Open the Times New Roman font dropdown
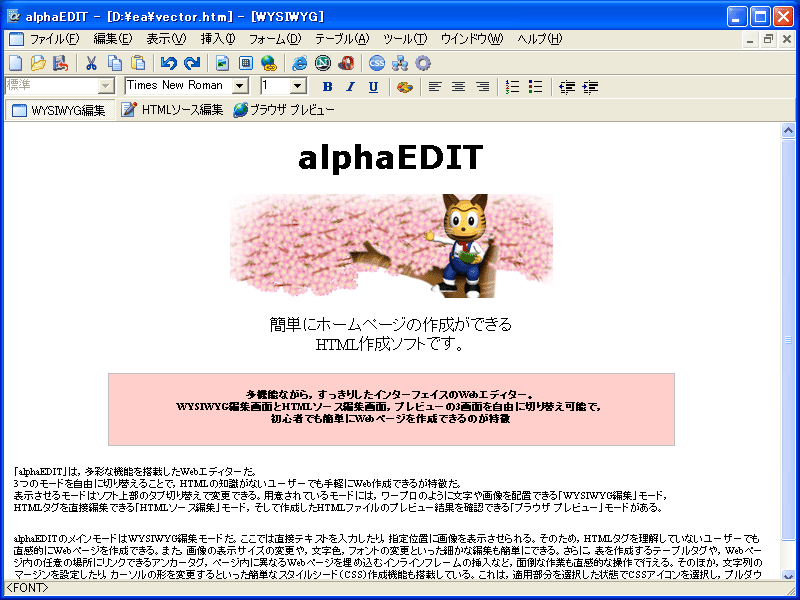800x600 pixels. click(x=240, y=86)
